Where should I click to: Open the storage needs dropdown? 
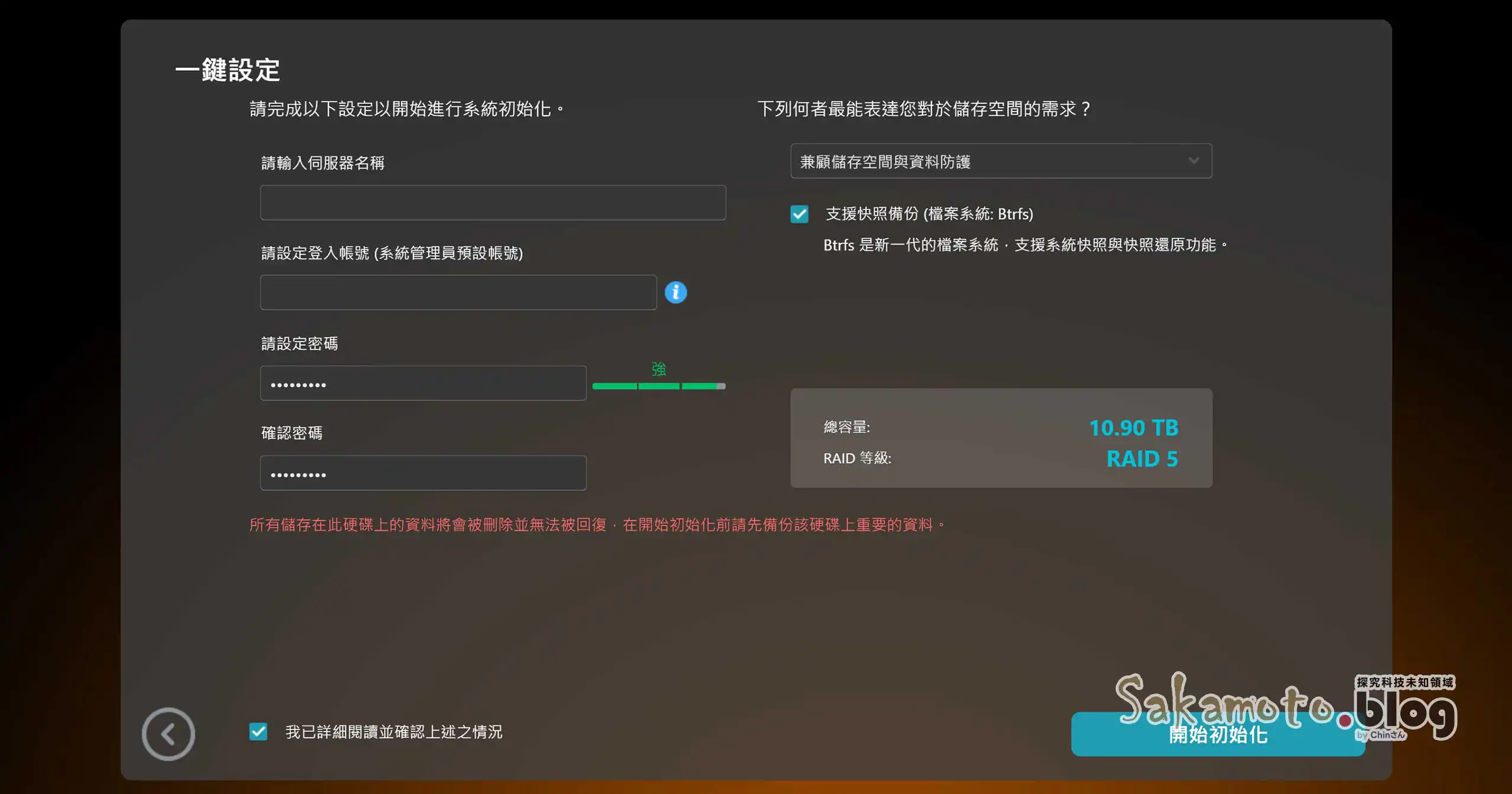(1001, 160)
